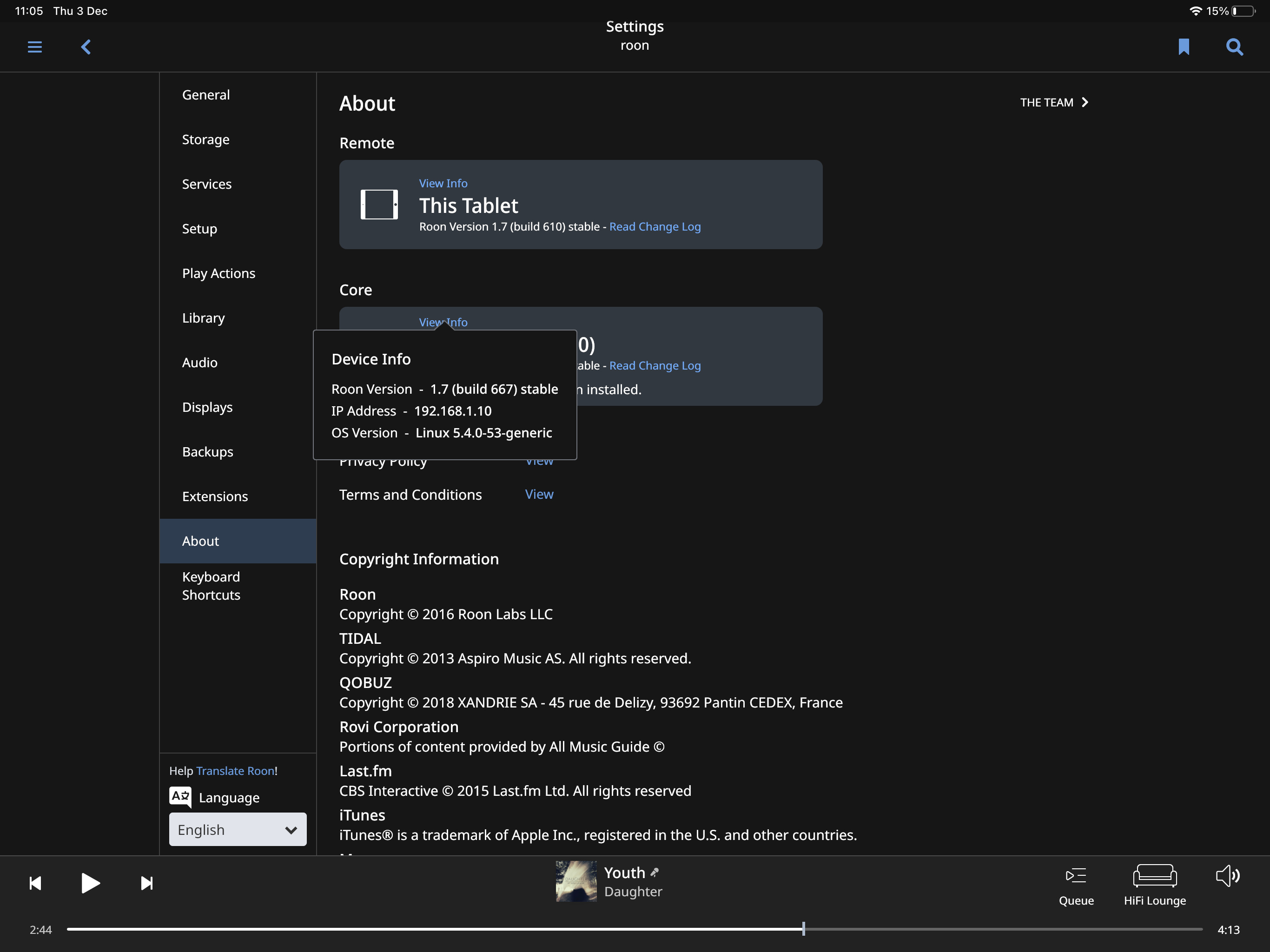Open the Displays settings tab
This screenshot has height=952, width=1270.
click(238, 407)
